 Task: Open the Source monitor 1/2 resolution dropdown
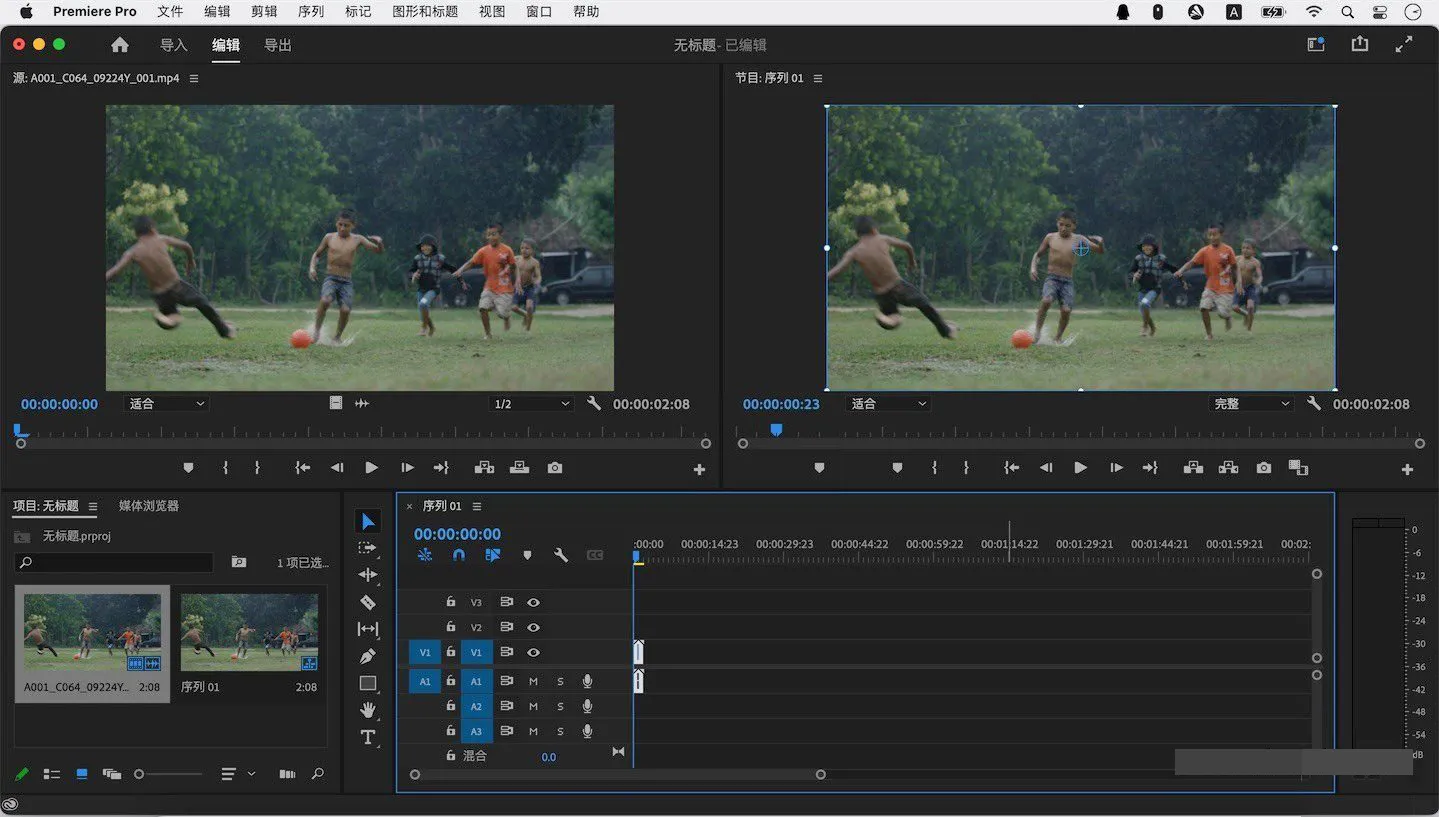click(531, 404)
